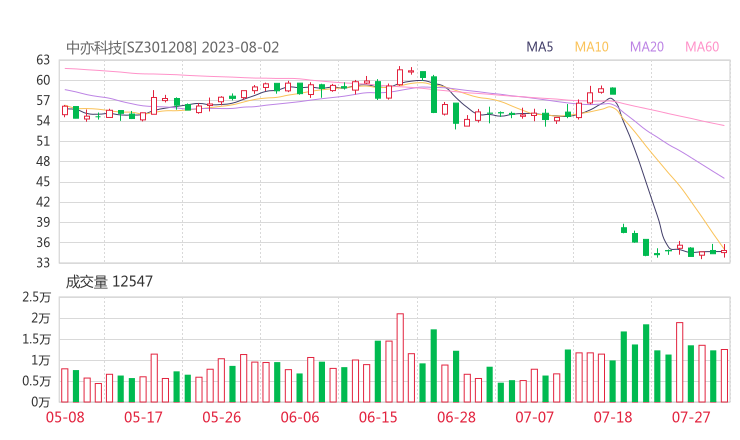The height and width of the screenshot is (440, 740).
Task: Click the chart title 中亦科技[SZ301208] 2023-08-02
Action: click(173, 48)
